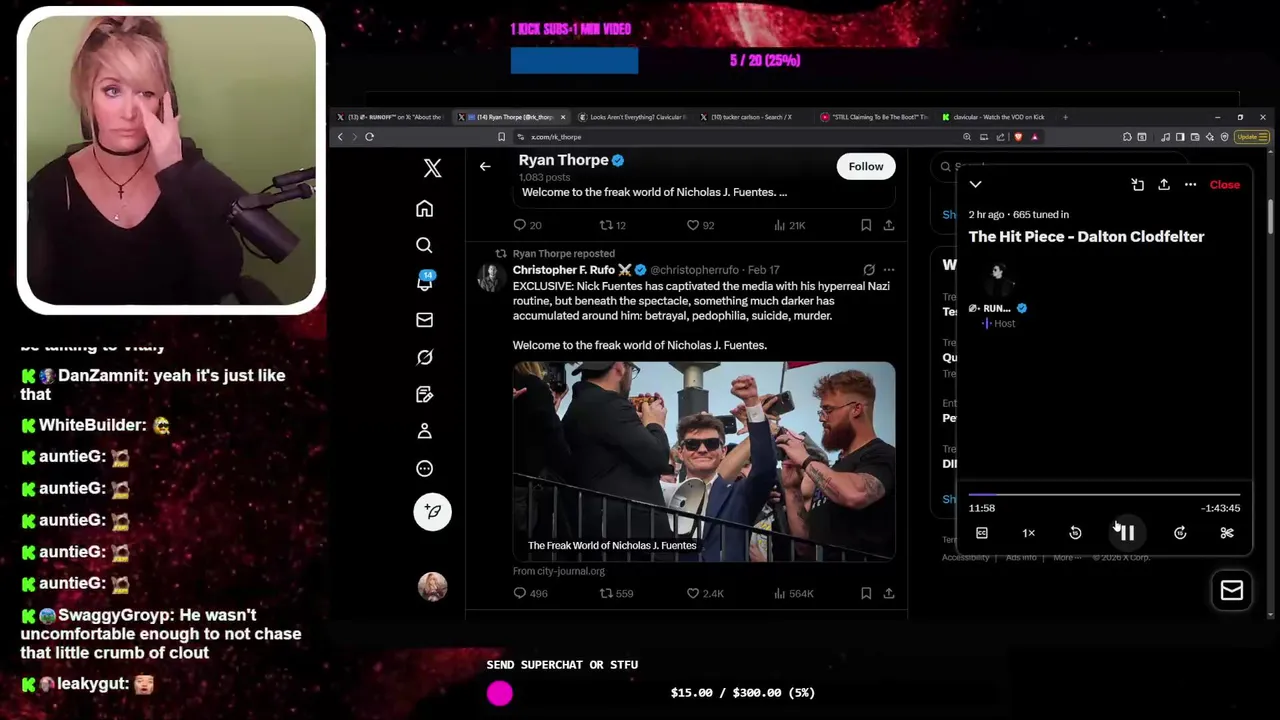Switch to Looks Aren't Everything tab

[x=631, y=117]
